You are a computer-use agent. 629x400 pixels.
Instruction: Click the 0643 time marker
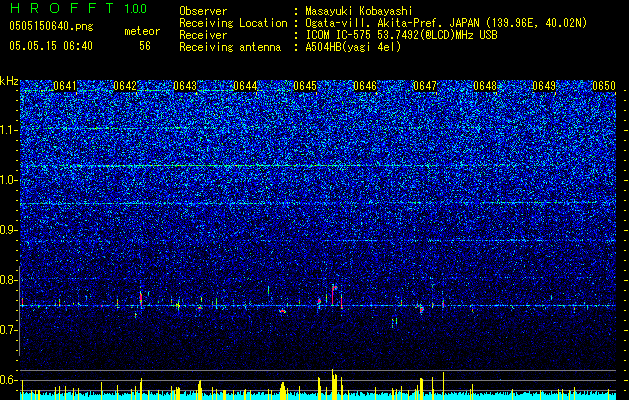point(185,86)
